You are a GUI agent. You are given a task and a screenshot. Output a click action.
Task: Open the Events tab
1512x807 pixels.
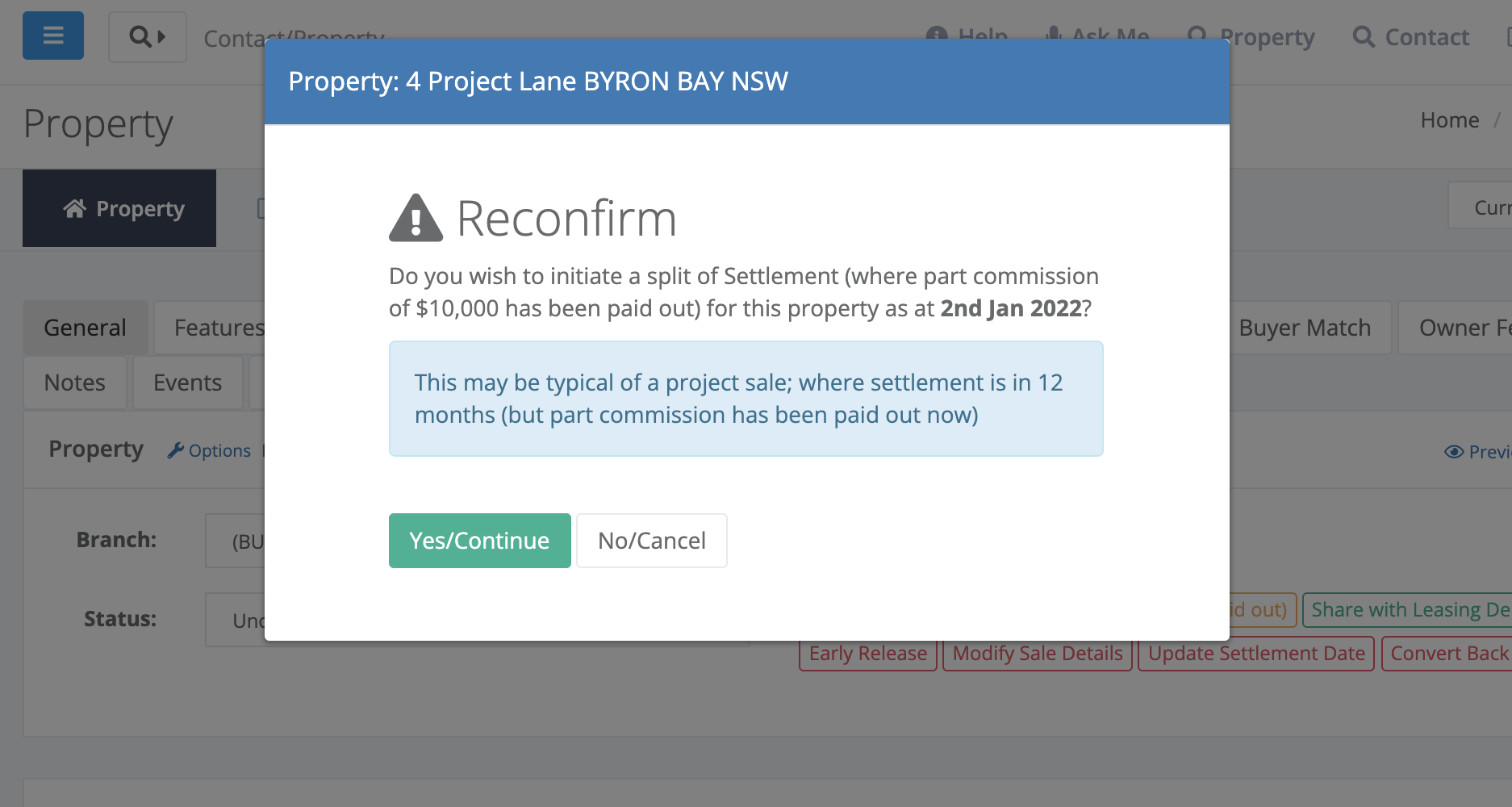coord(188,383)
